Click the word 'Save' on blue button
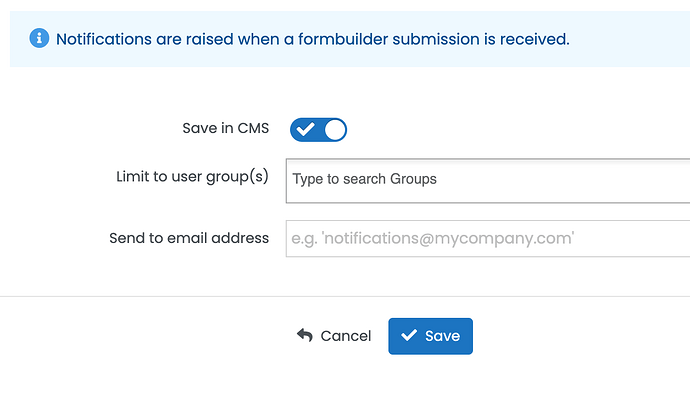 [x=442, y=336]
